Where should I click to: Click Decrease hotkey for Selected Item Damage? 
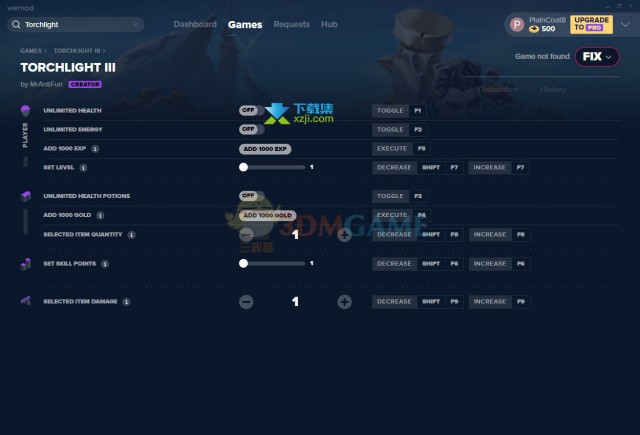(x=394, y=302)
